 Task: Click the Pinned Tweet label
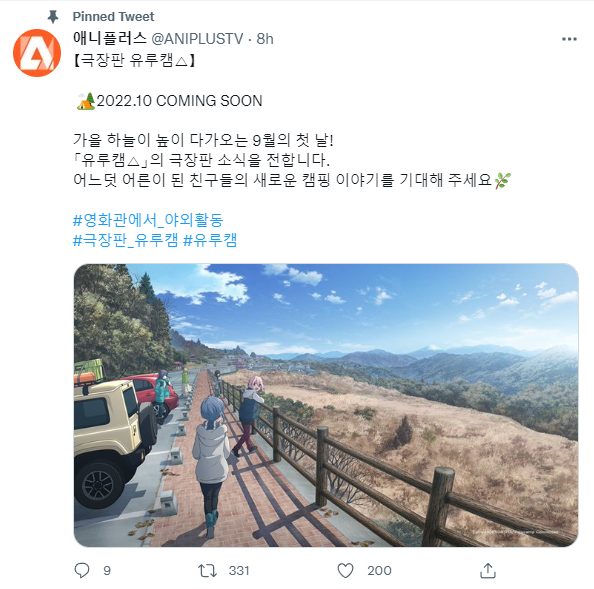(x=113, y=17)
